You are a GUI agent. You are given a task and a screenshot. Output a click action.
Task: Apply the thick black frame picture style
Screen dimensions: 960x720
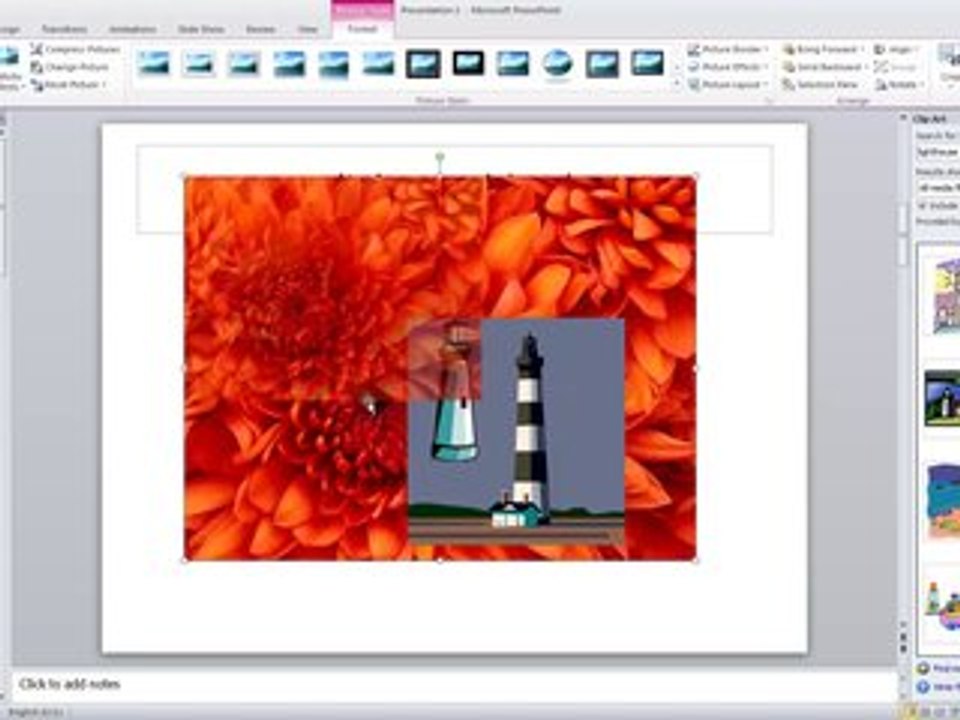(423, 63)
